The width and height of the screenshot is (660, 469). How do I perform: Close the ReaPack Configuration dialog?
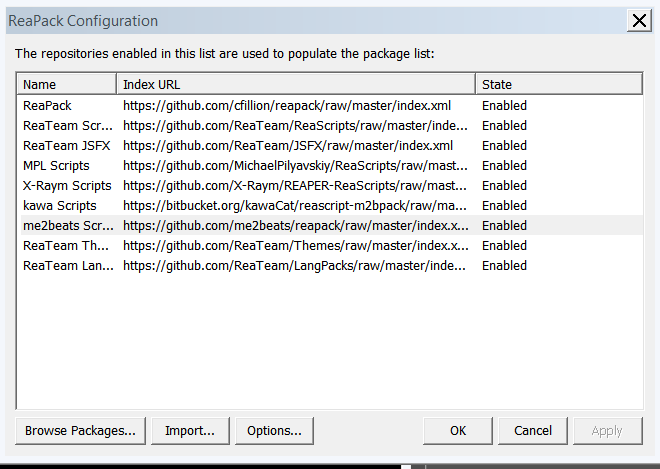coord(637,20)
